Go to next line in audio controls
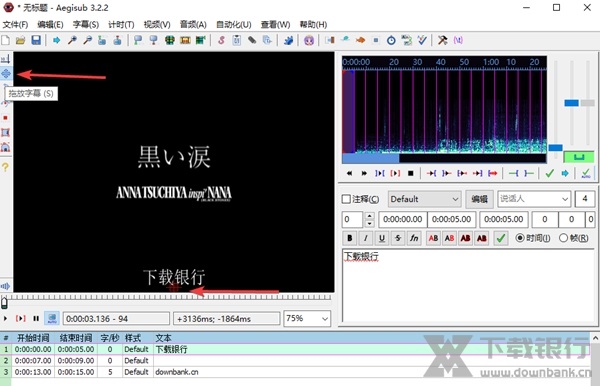Image resolution: width=600 pixels, height=386 pixels. pyautogui.click(x=364, y=173)
